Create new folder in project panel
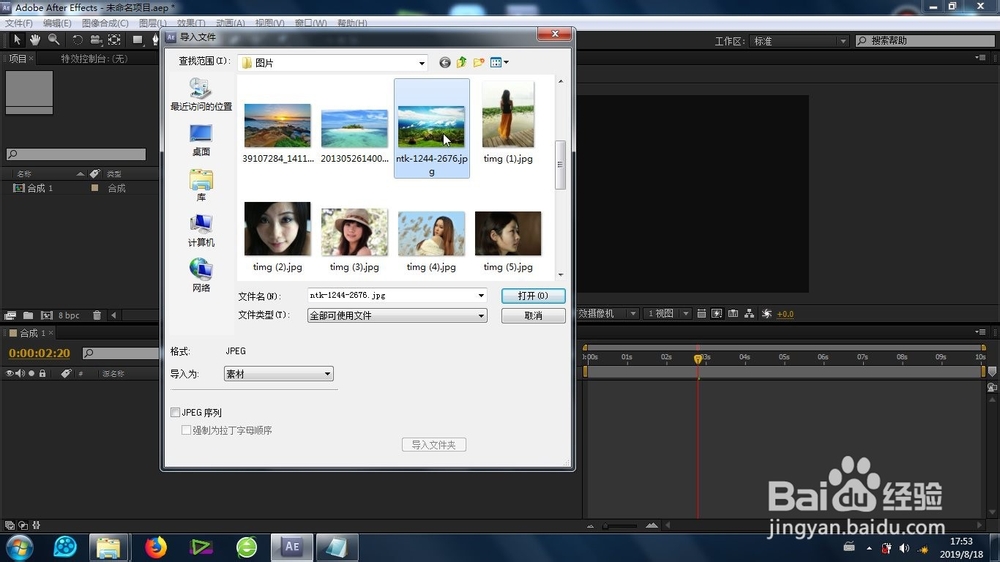Viewport: 1000px width, 562px height. (28, 315)
